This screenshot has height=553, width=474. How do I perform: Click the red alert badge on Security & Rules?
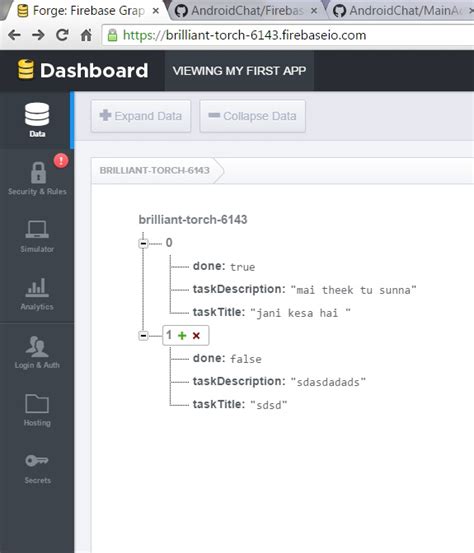[61, 160]
